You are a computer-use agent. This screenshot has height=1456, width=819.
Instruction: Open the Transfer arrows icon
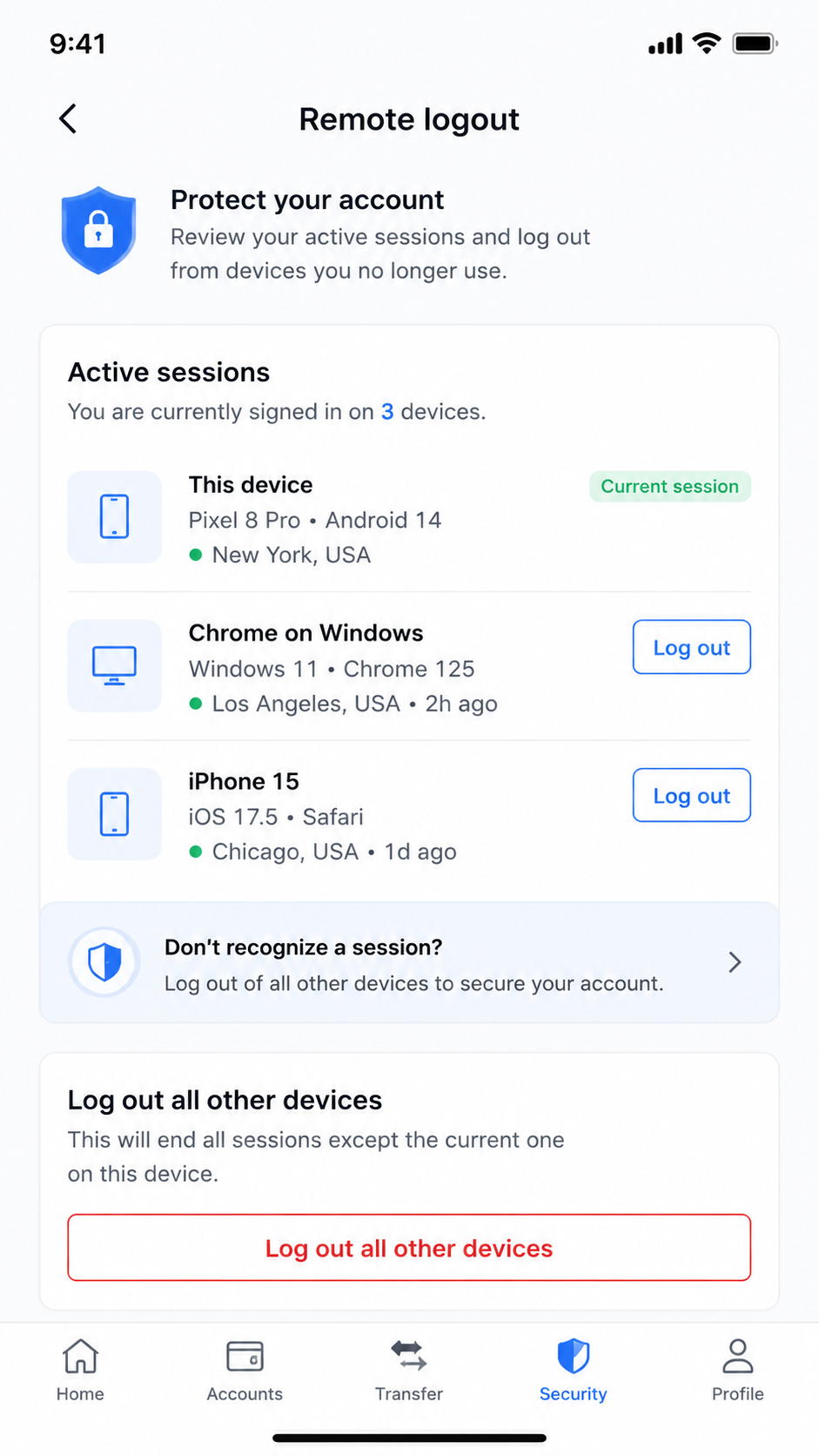tap(409, 1356)
